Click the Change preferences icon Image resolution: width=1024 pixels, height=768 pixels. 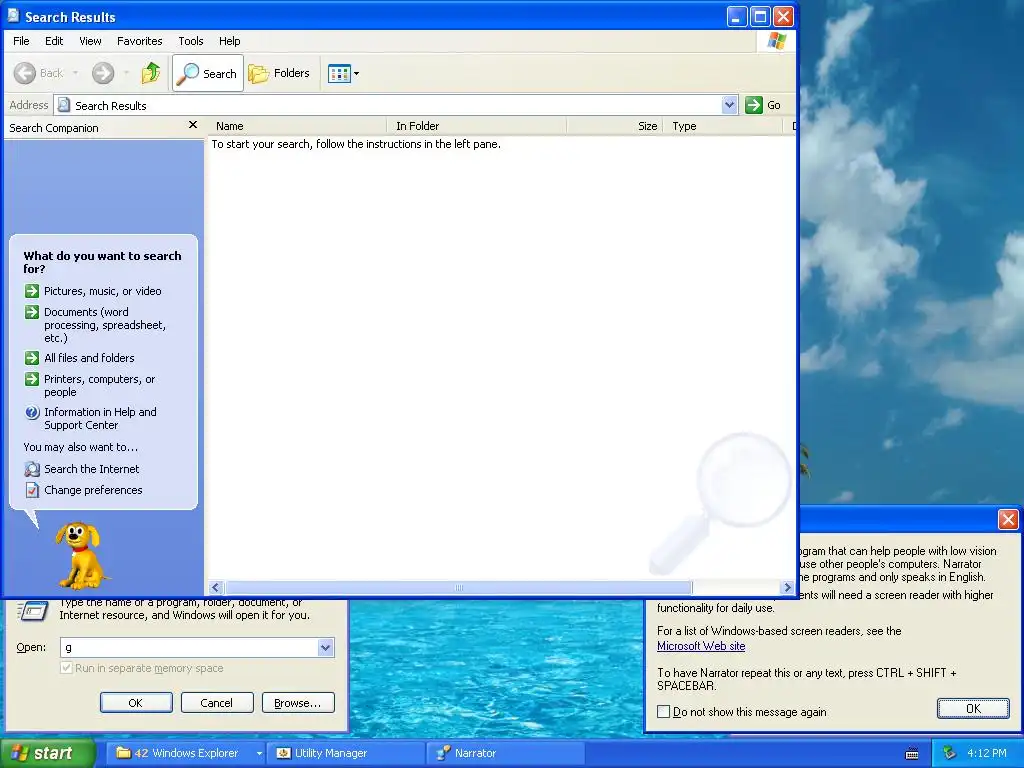[x=32, y=490]
